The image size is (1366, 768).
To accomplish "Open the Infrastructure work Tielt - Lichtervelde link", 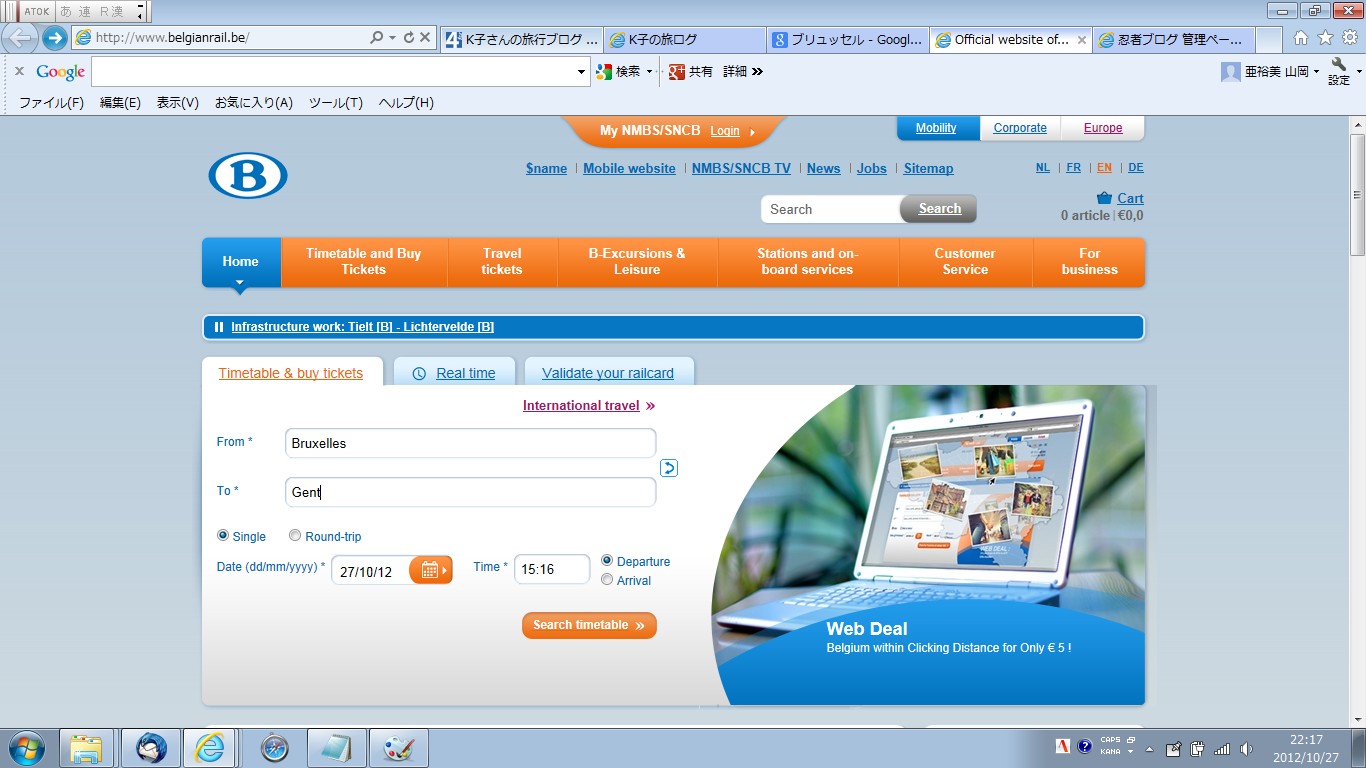I will click(x=362, y=327).
